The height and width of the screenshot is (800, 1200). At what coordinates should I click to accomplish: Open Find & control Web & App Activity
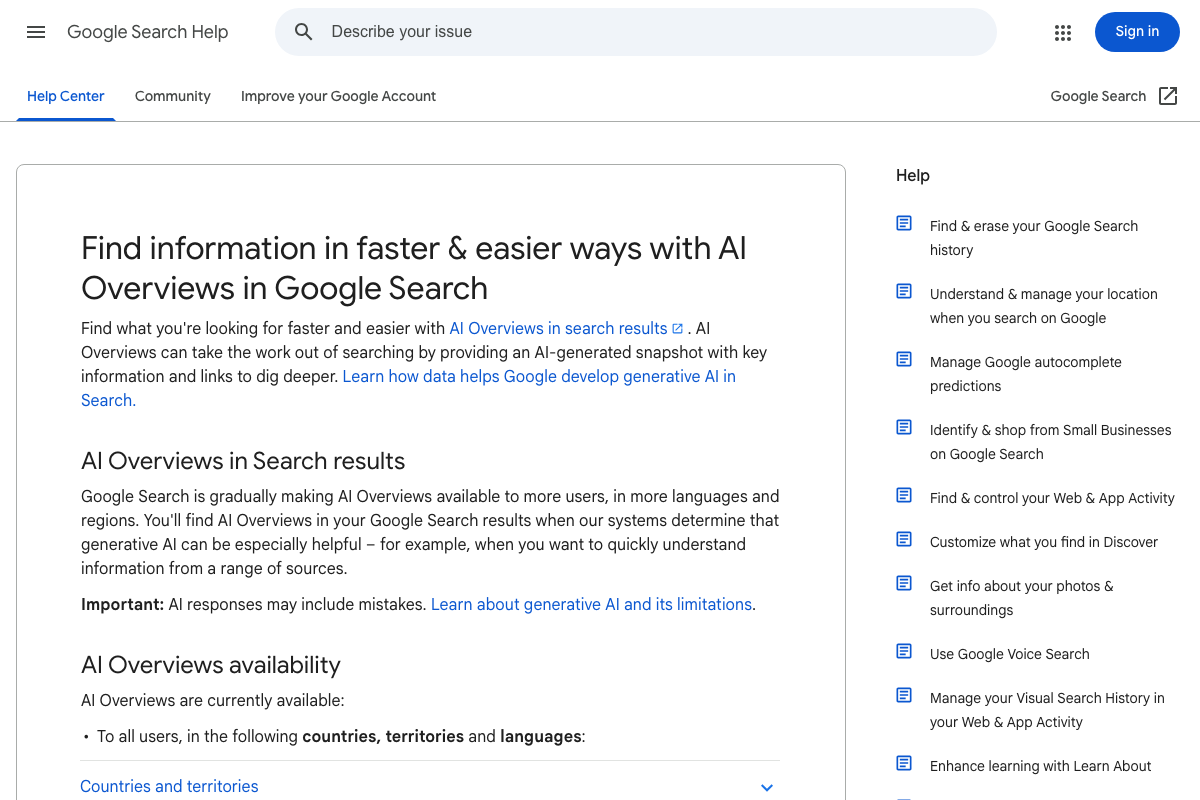tap(1052, 498)
